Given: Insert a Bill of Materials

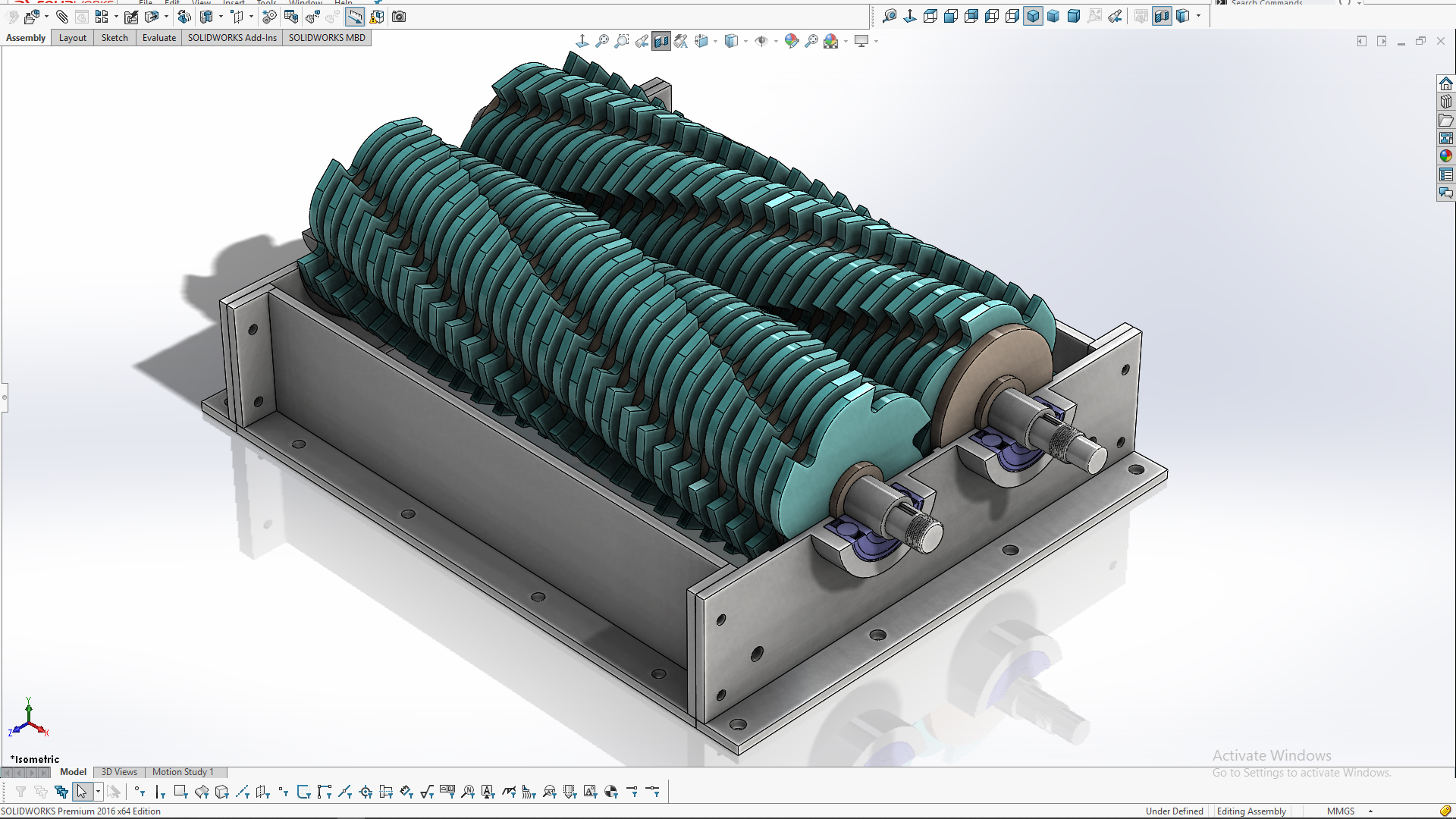Looking at the screenshot, I should (291, 17).
